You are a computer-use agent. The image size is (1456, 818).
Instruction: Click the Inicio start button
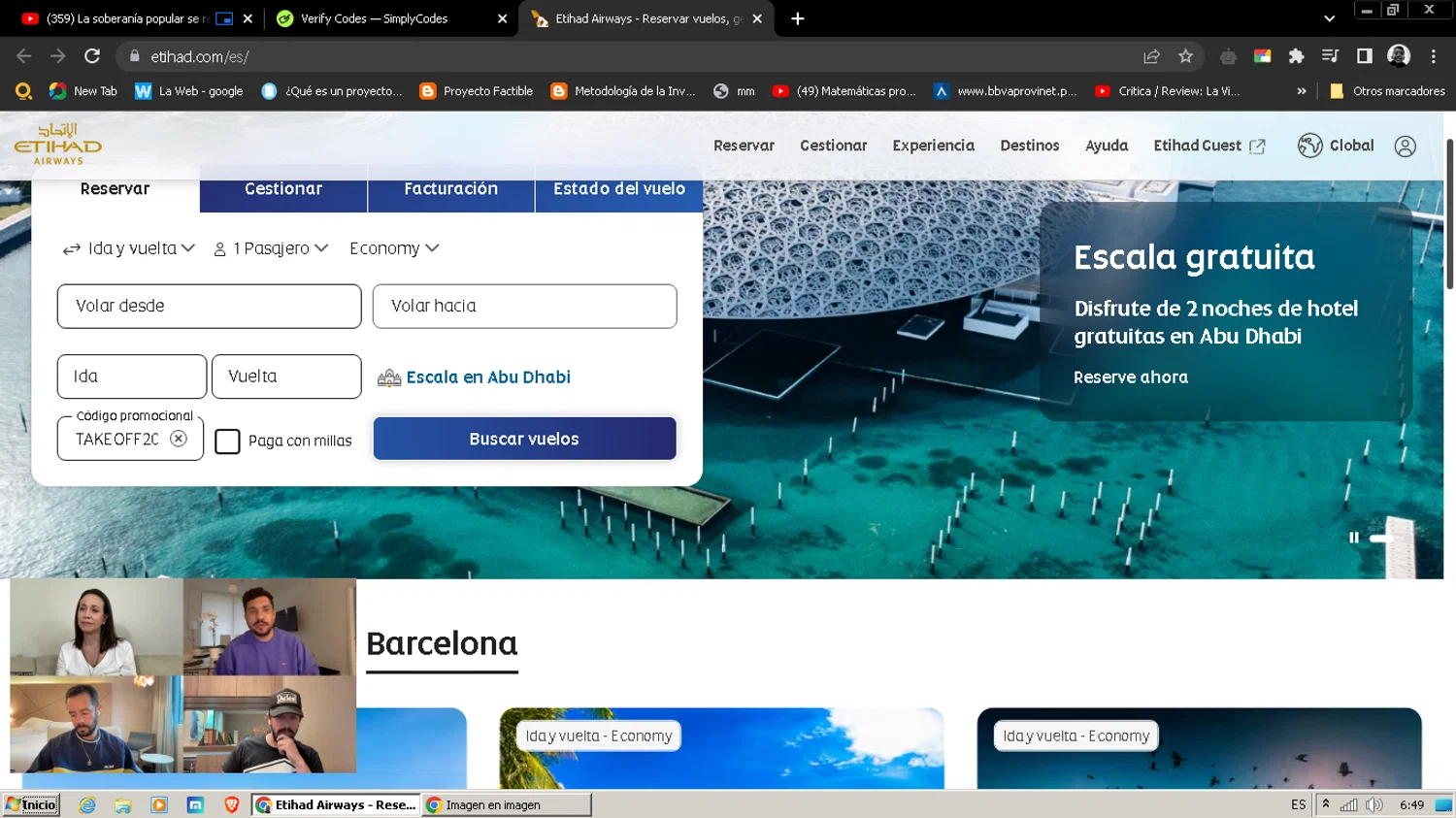click(31, 804)
